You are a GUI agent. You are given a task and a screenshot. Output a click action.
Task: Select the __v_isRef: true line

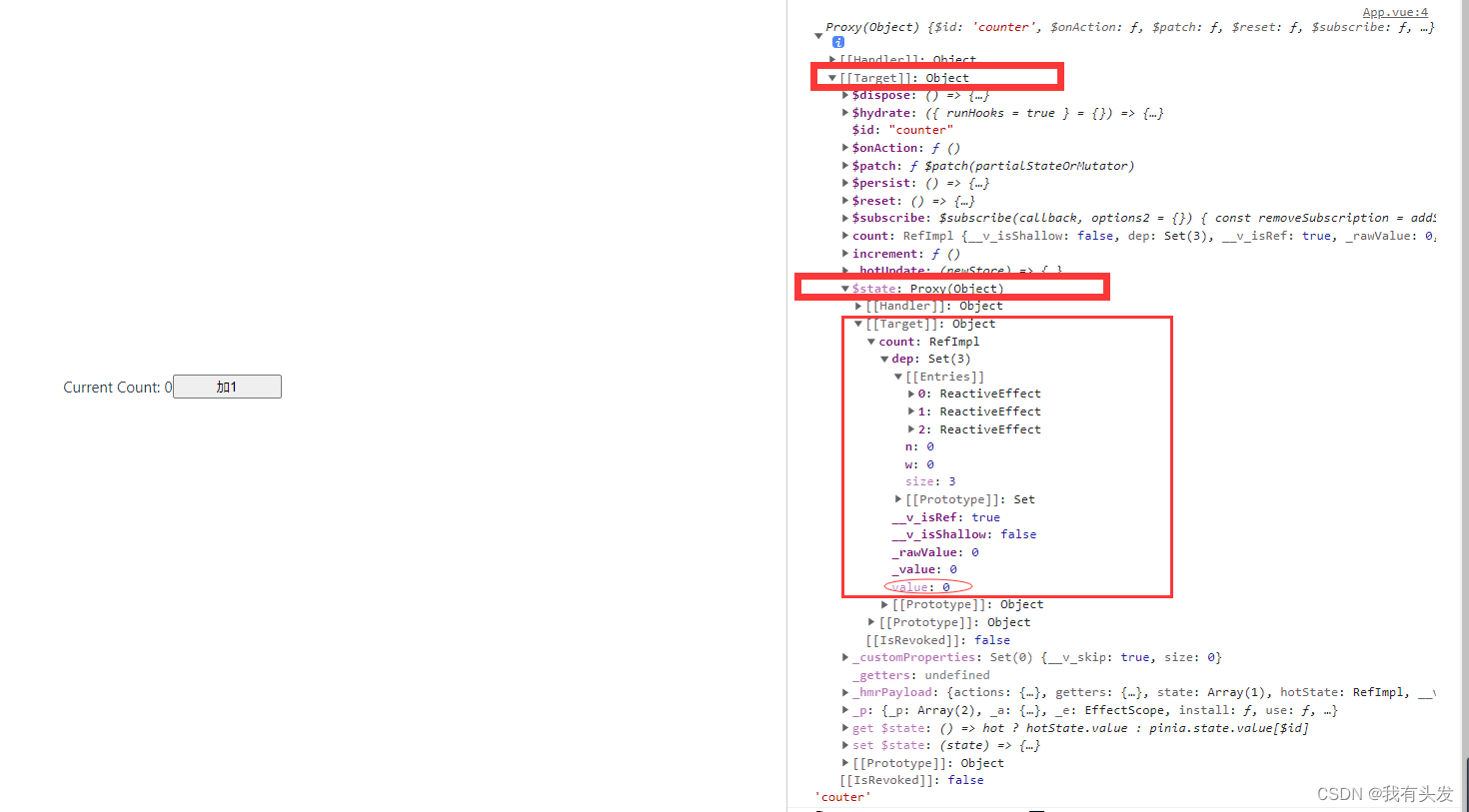(x=945, y=517)
